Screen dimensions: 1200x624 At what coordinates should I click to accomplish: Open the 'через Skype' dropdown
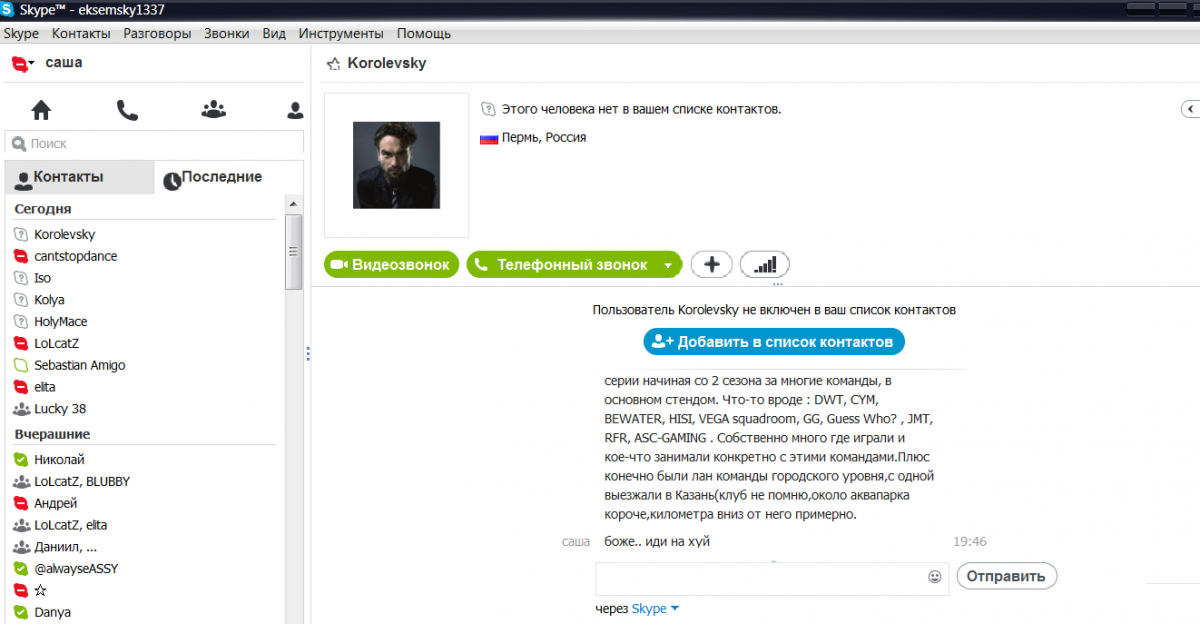coord(675,608)
